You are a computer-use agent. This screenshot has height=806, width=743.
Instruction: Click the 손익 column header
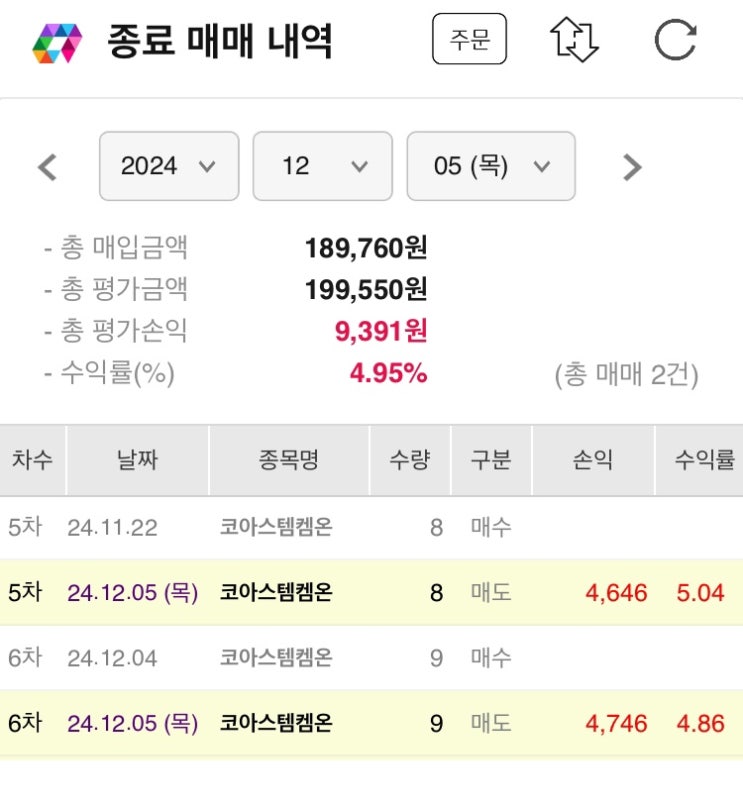click(593, 460)
